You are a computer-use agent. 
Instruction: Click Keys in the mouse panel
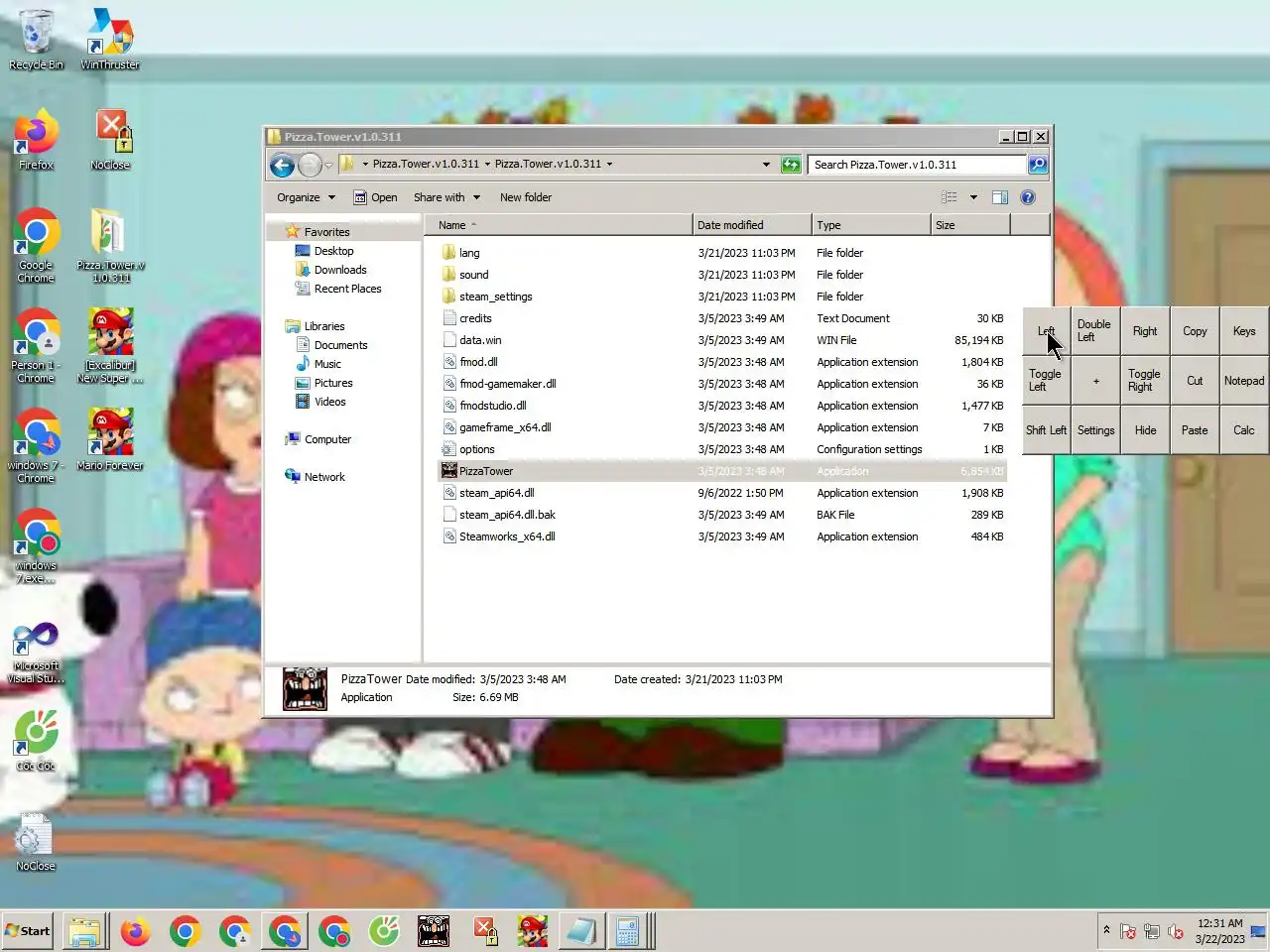pyautogui.click(x=1244, y=331)
